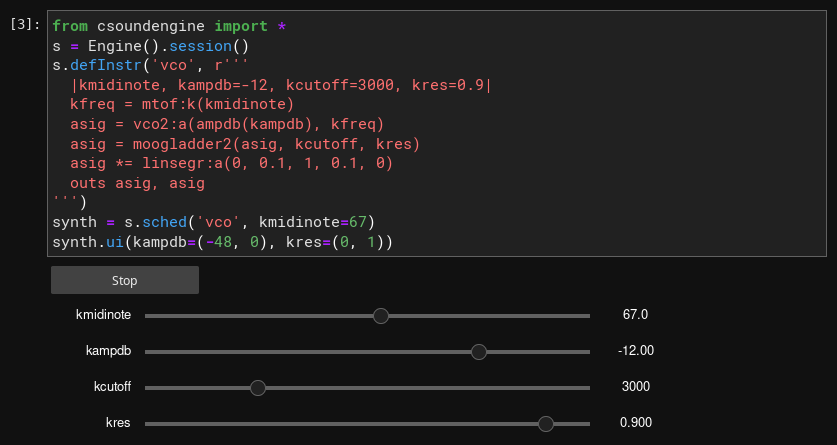Click the kcutoff value showing 3000
837x445 pixels.
[636, 387]
